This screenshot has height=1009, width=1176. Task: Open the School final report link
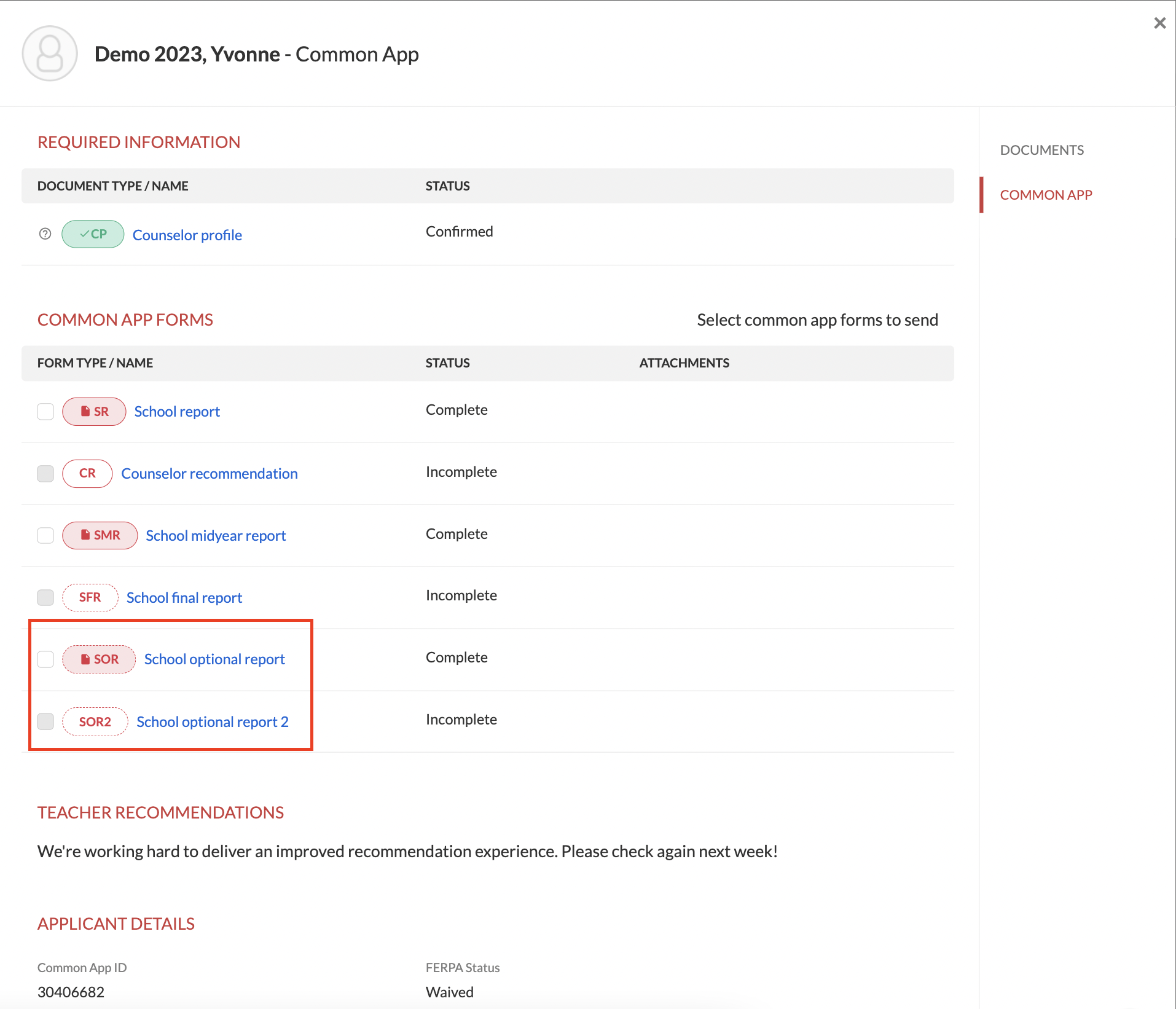click(184, 598)
